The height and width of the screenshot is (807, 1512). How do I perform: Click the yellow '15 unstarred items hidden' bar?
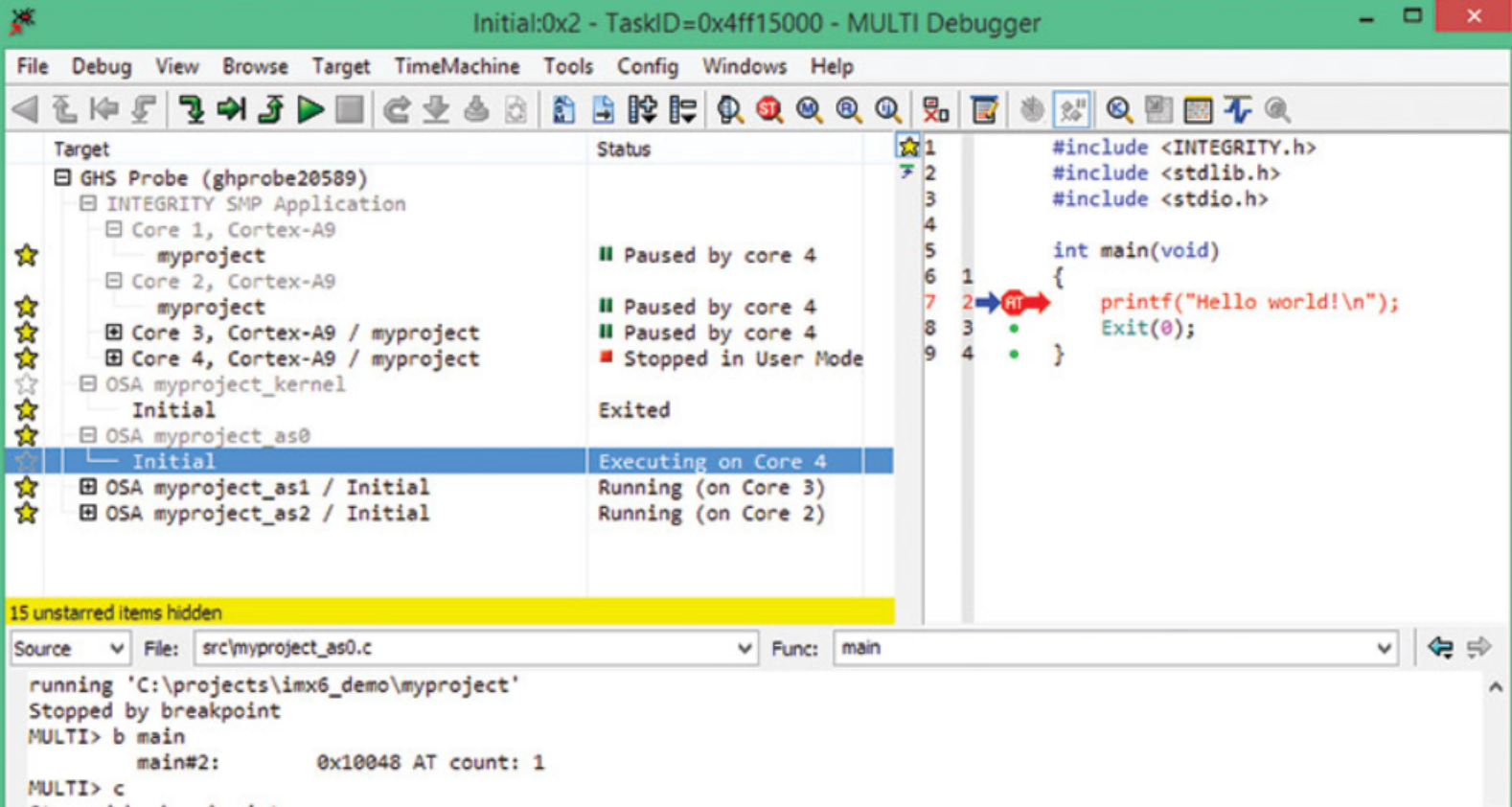tap(450, 611)
